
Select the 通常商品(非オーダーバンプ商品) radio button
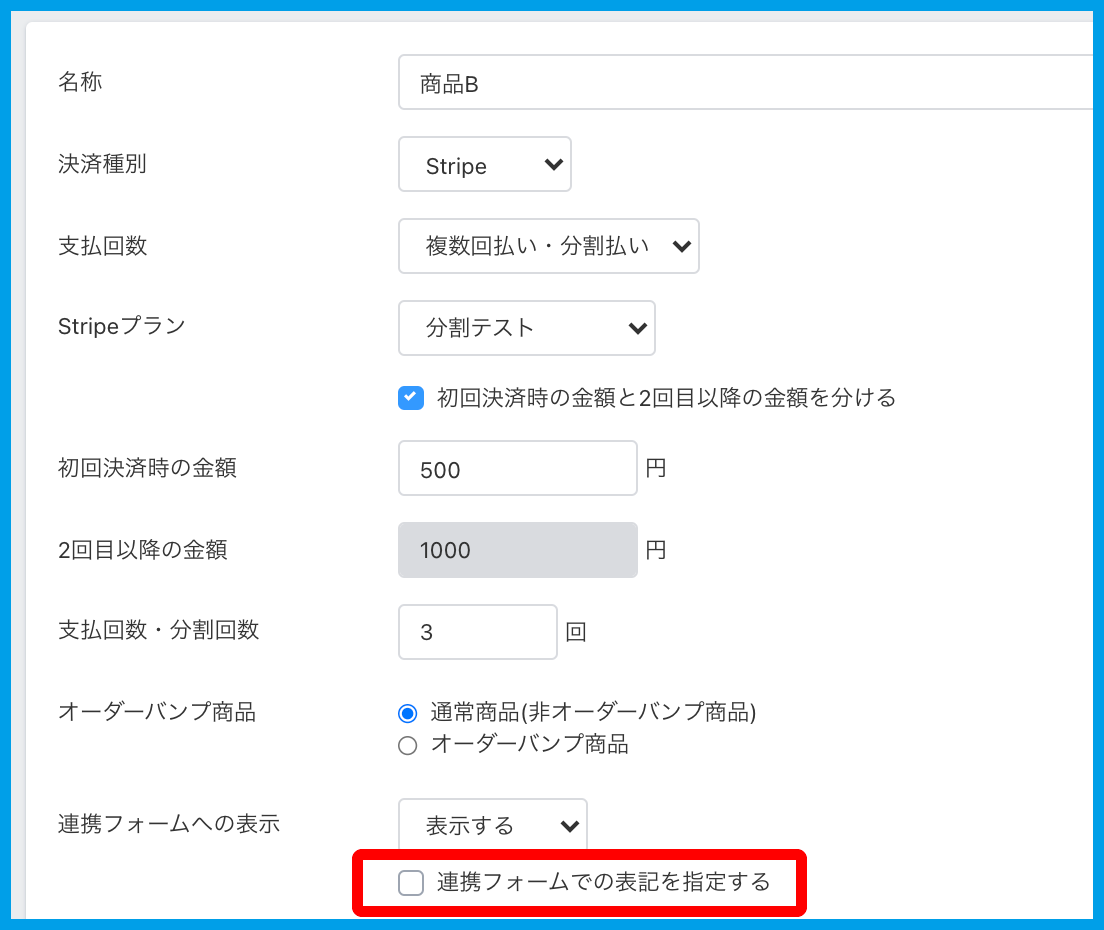pos(407,714)
